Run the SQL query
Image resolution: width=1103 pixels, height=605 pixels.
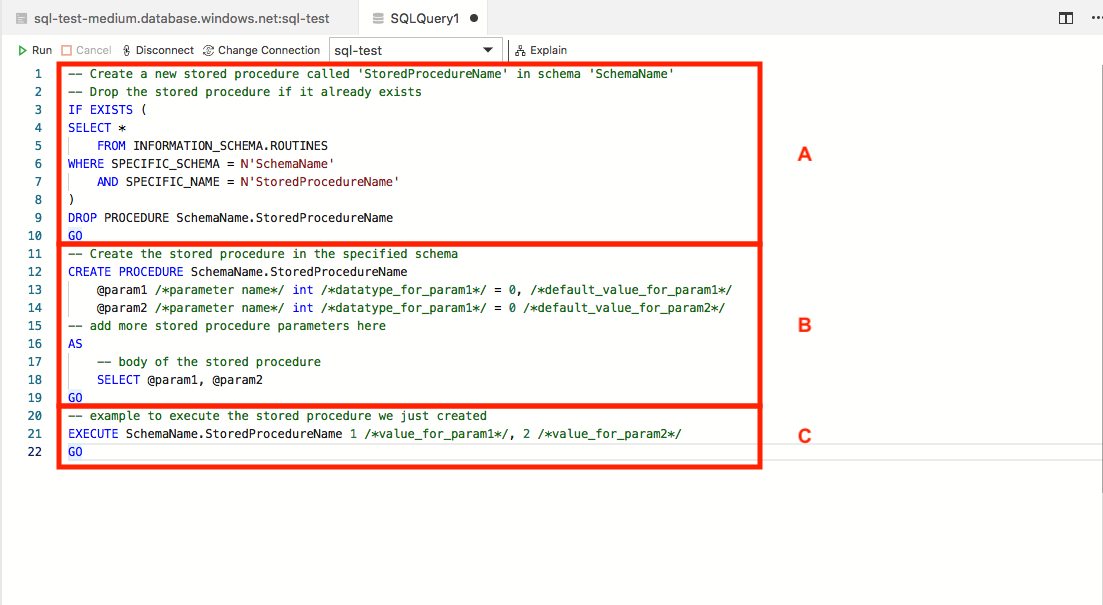point(35,50)
